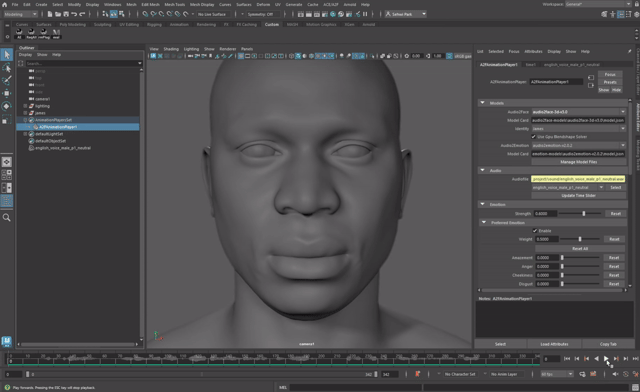The image size is (640, 392).
Task: Switch to the Rigging shelf tab
Action: click(154, 24)
